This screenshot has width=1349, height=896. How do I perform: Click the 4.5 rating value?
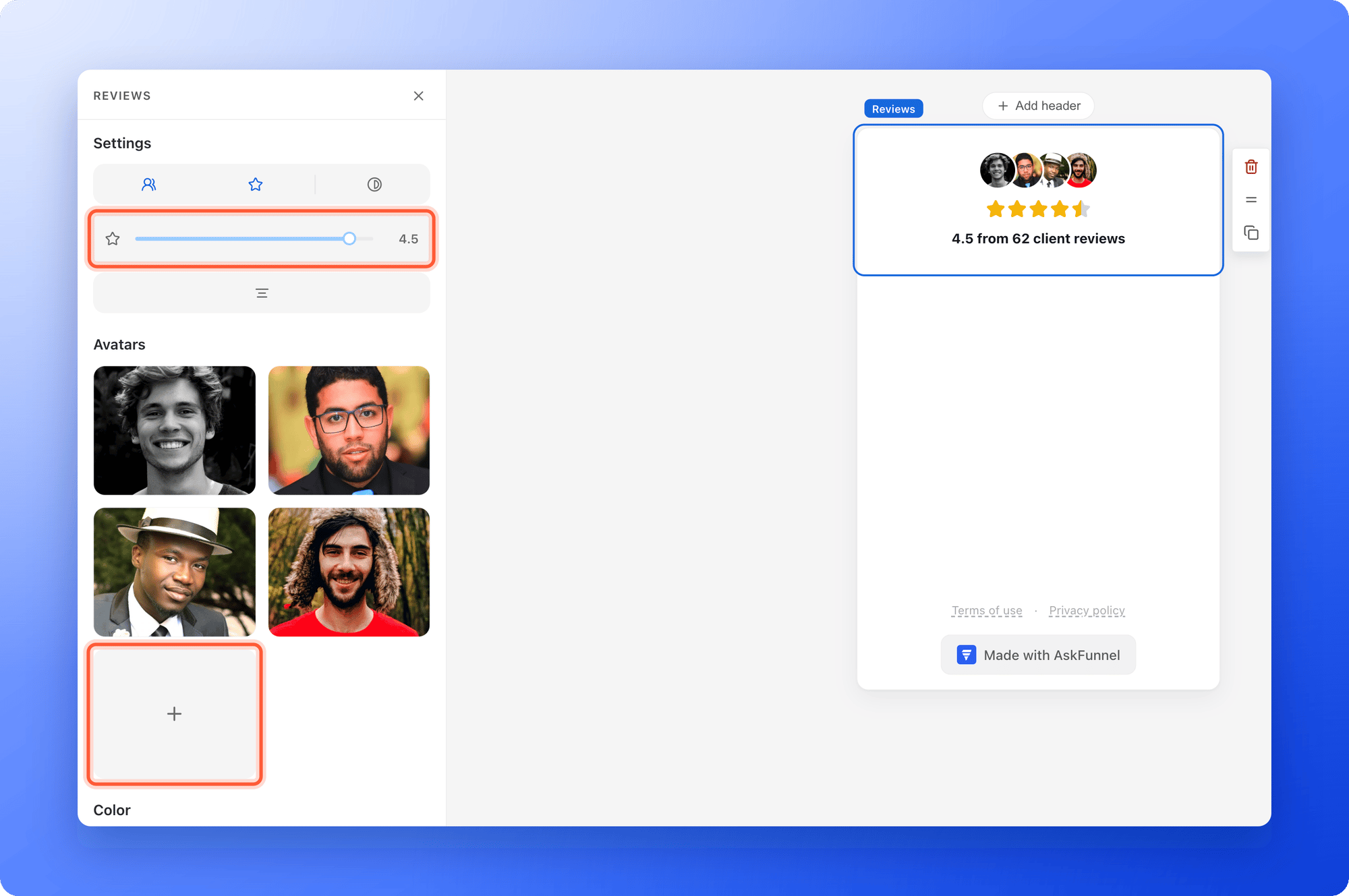[x=408, y=239]
